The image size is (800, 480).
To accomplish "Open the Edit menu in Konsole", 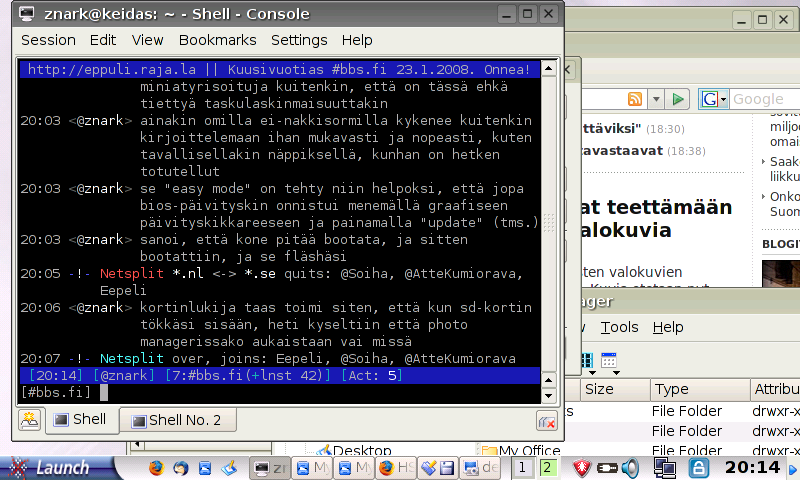I will click(103, 40).
